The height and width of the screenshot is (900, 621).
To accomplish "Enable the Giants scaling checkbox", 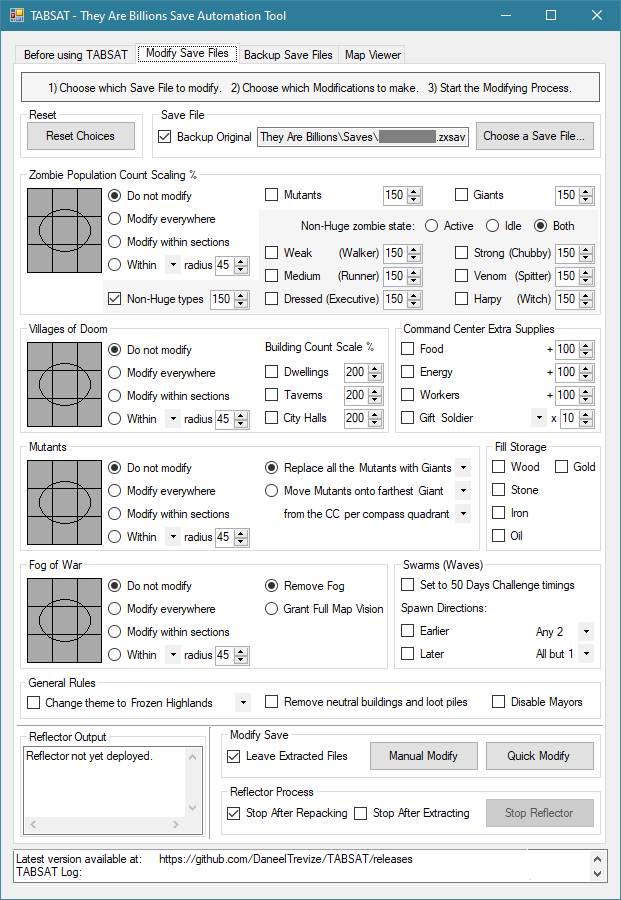I will click(x=461, y=195).
